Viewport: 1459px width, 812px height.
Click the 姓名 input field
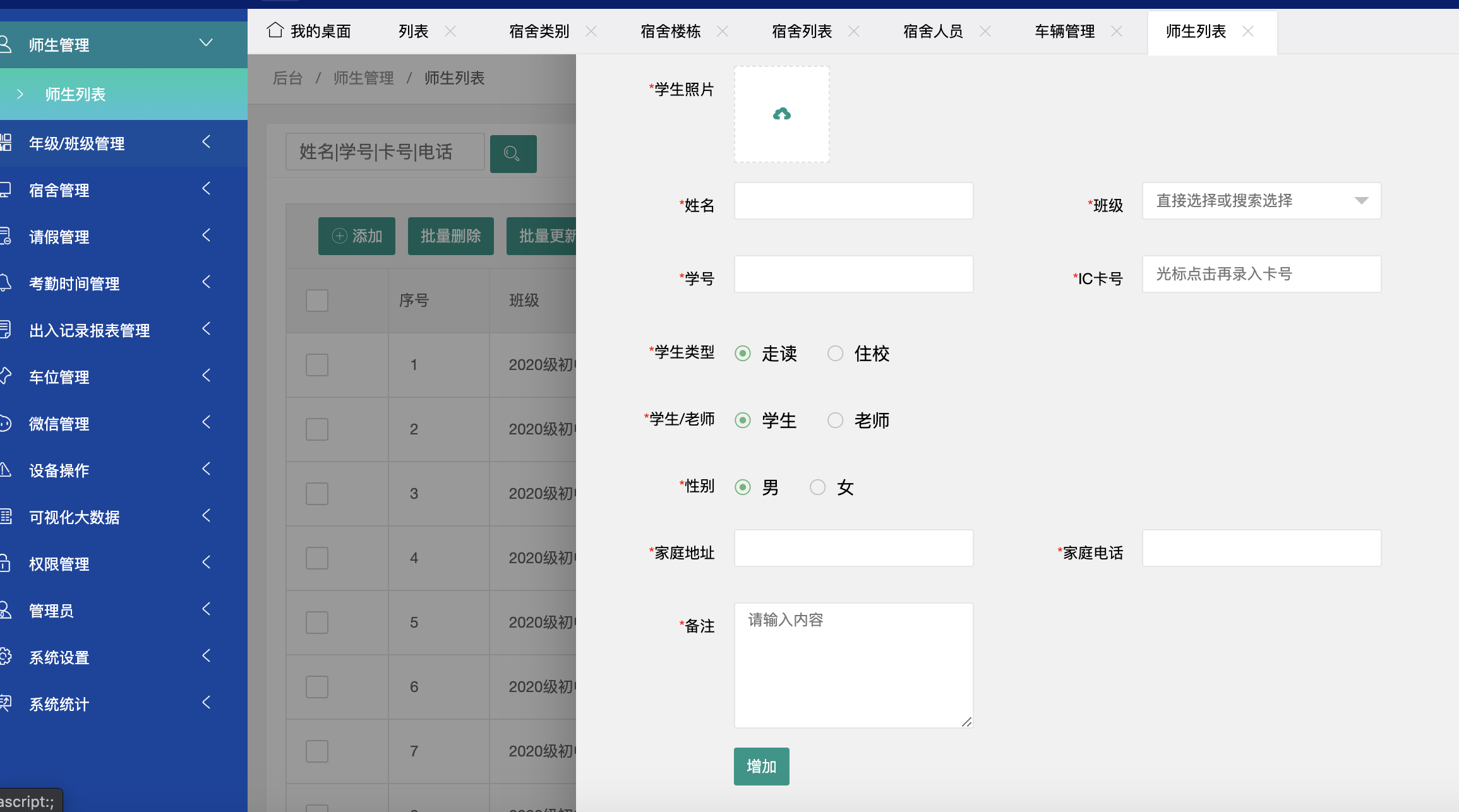(x=853, y=201)
